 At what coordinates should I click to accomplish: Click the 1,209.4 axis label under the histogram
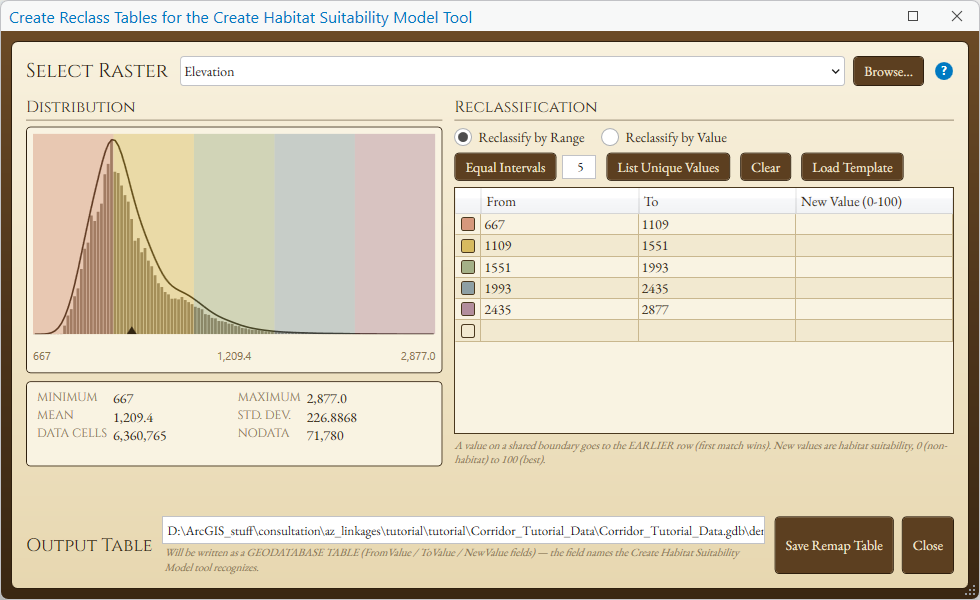(234, 356)
